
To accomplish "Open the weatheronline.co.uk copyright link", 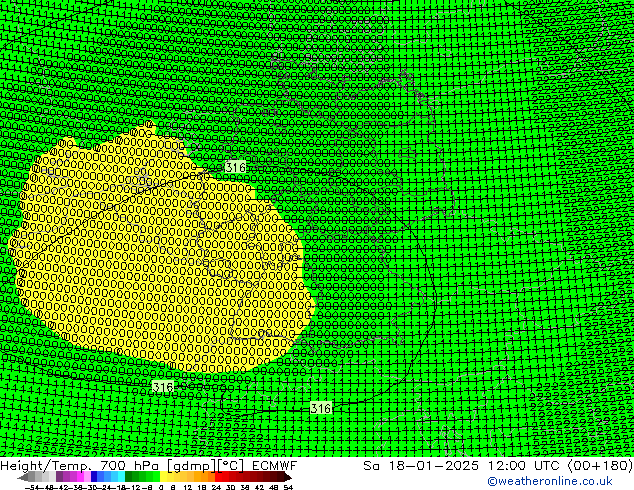I will (549, 481).
